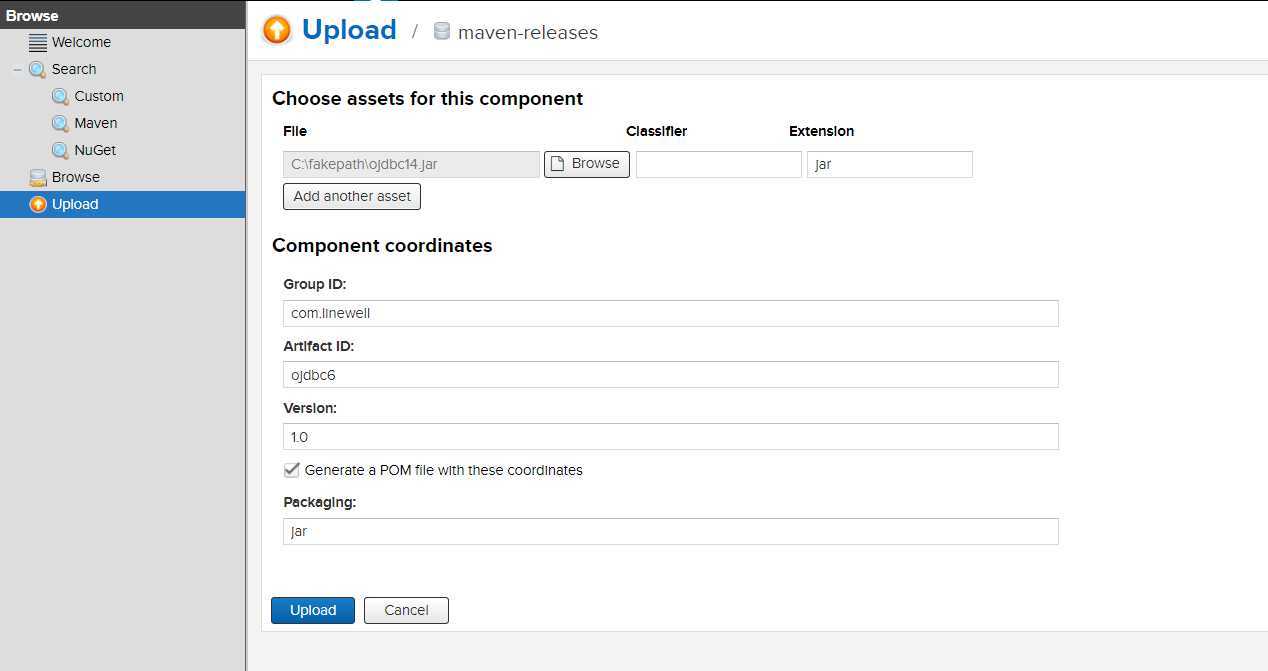Select the Upload item in sidebar
The image size is (1268, 671).
[75, 204]
